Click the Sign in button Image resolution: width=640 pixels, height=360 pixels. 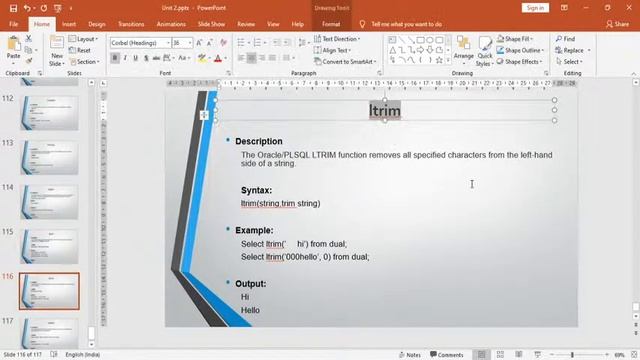click(x=535, y=8)
